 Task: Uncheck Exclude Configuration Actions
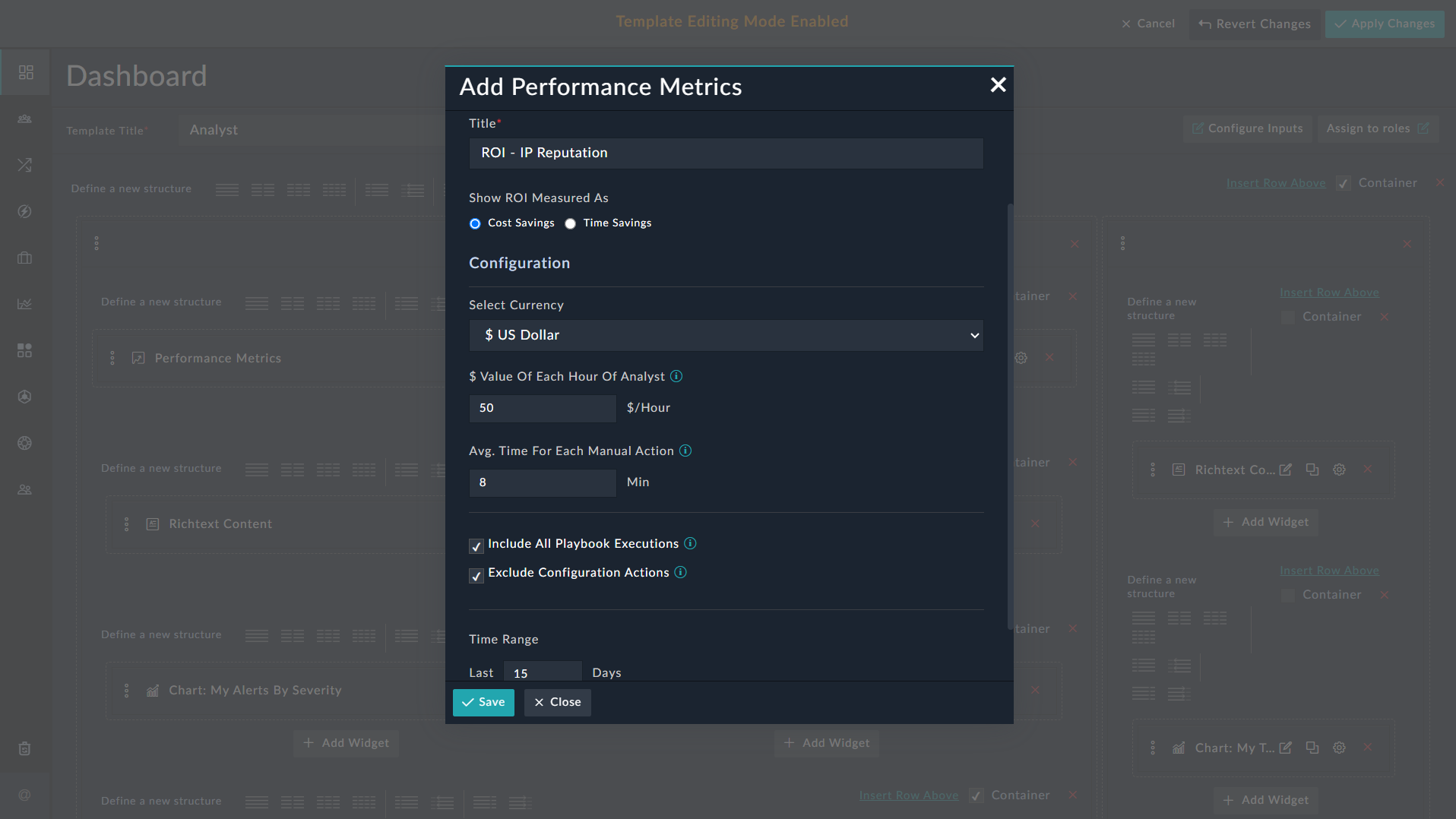[x=476, y=576]
